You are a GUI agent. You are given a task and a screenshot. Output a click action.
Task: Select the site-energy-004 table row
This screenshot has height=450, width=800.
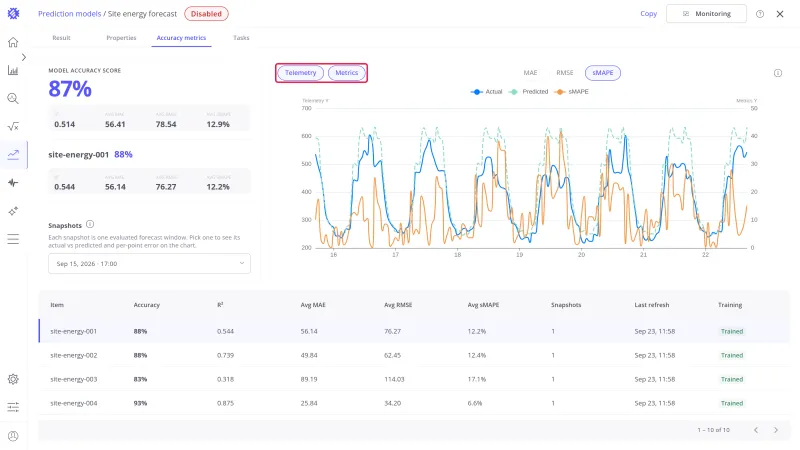point(414,403)
